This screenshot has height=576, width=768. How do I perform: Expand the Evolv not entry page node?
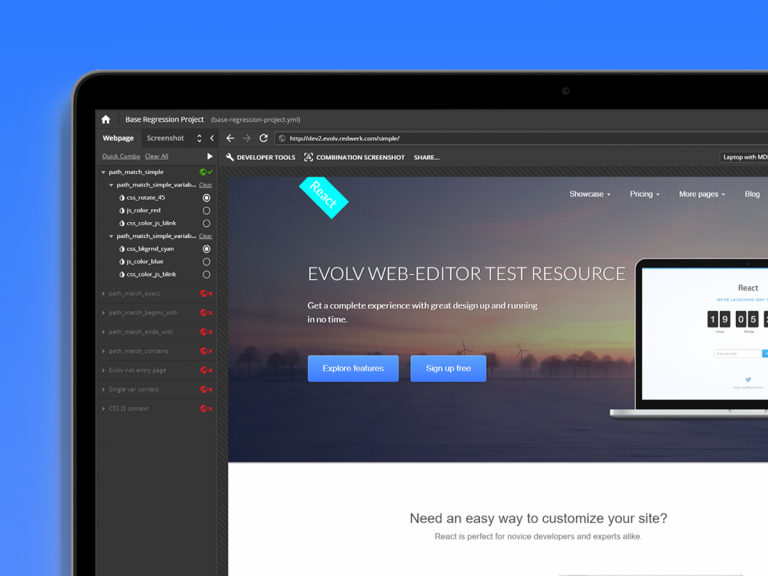(x=103, y=370)
